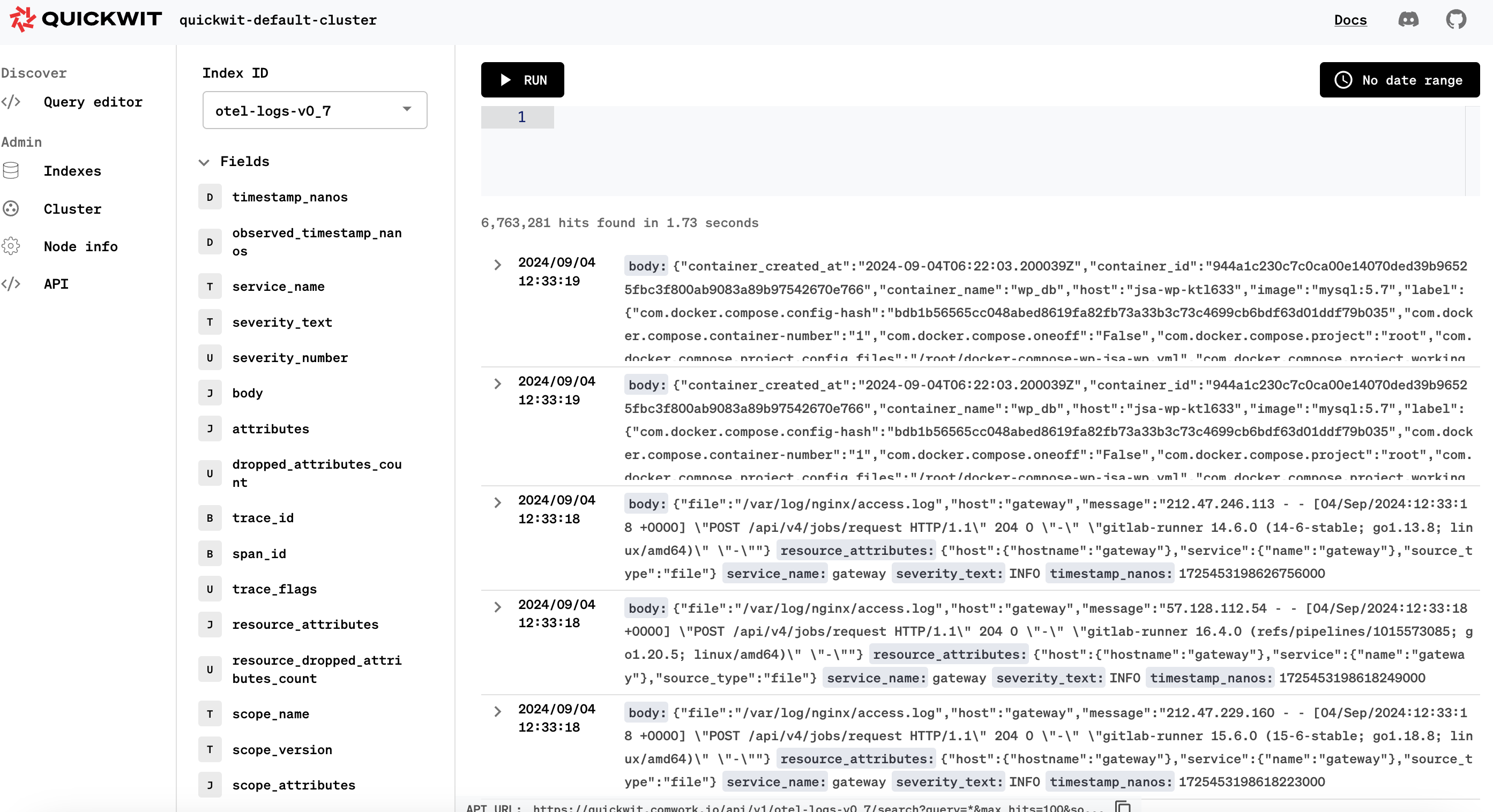Select the scope_name field
The height and width of the screenshot is (812, 1493).
(271, 714)
